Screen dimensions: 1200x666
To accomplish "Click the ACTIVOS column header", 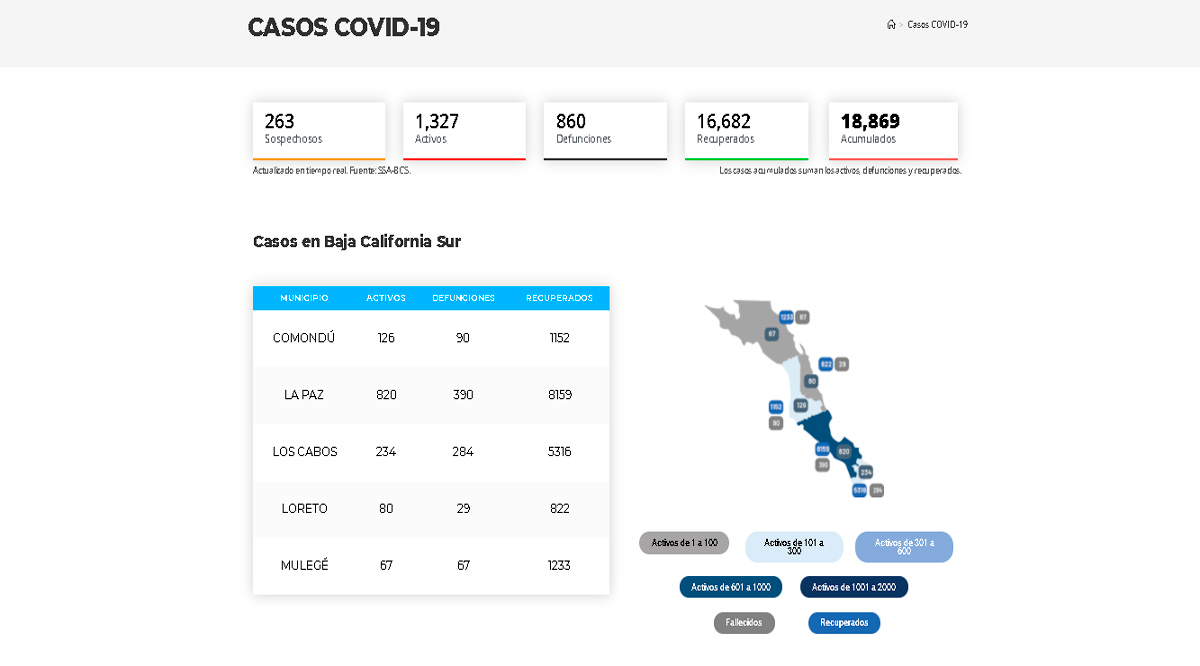I will [386, 298].
